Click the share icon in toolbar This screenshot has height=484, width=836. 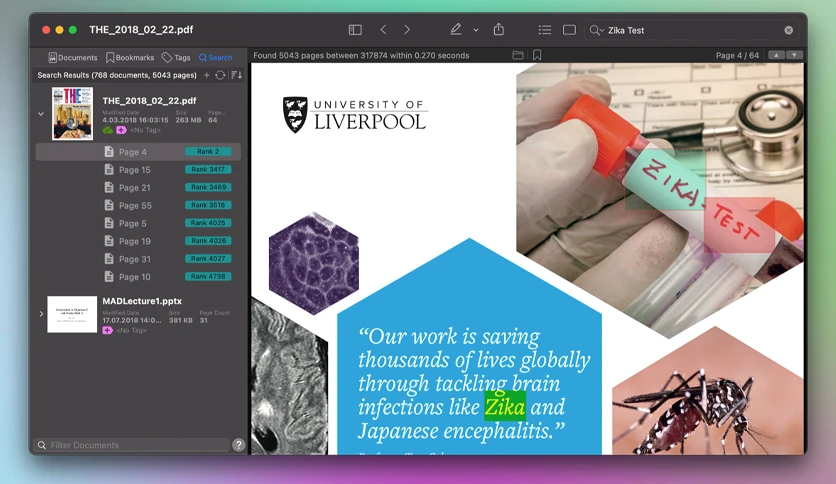[499, 29]
